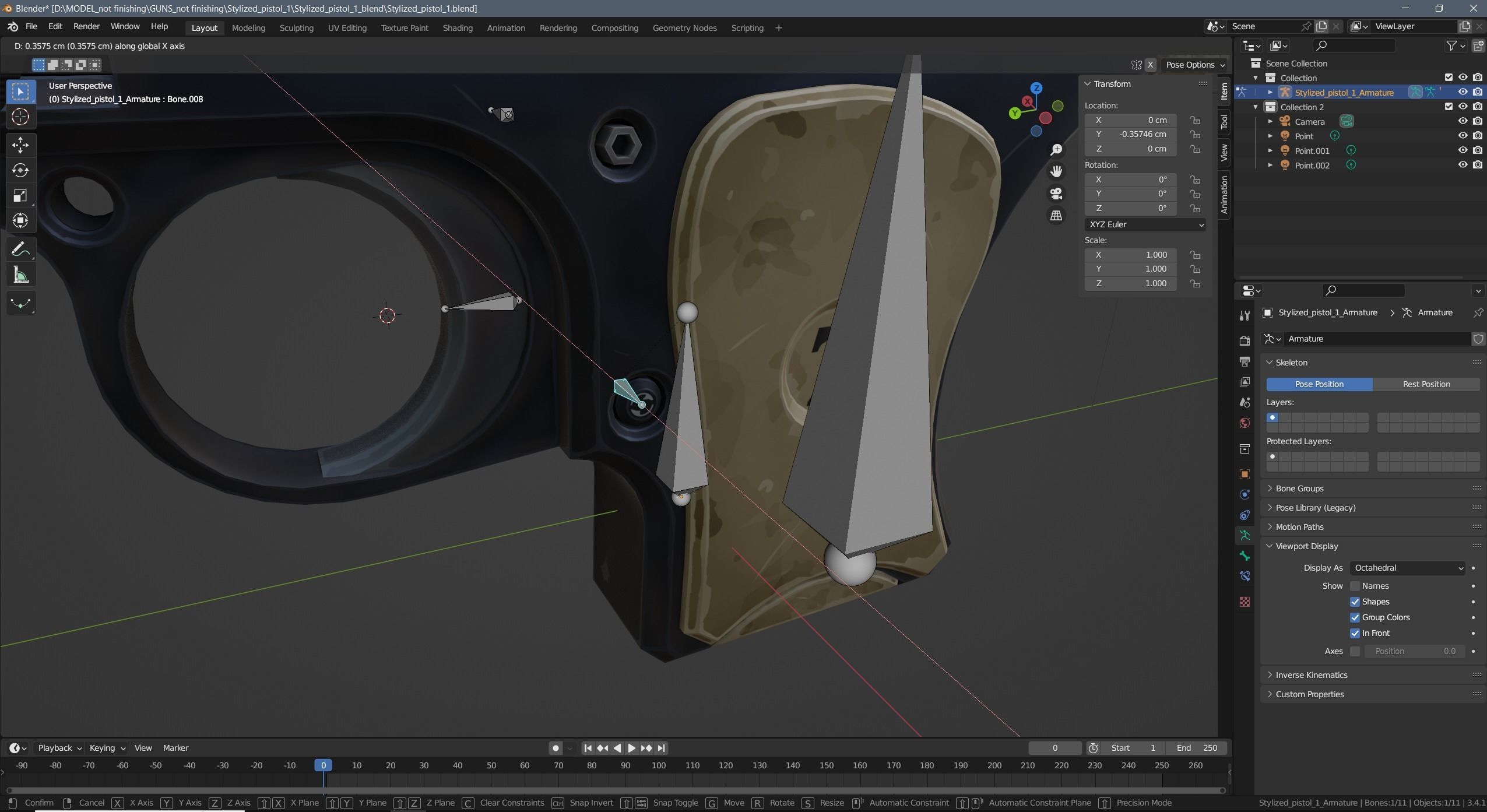Uncheck Group Colors option
Image resolution: width=1487 pixels, height=812 pixels.
1355,617
